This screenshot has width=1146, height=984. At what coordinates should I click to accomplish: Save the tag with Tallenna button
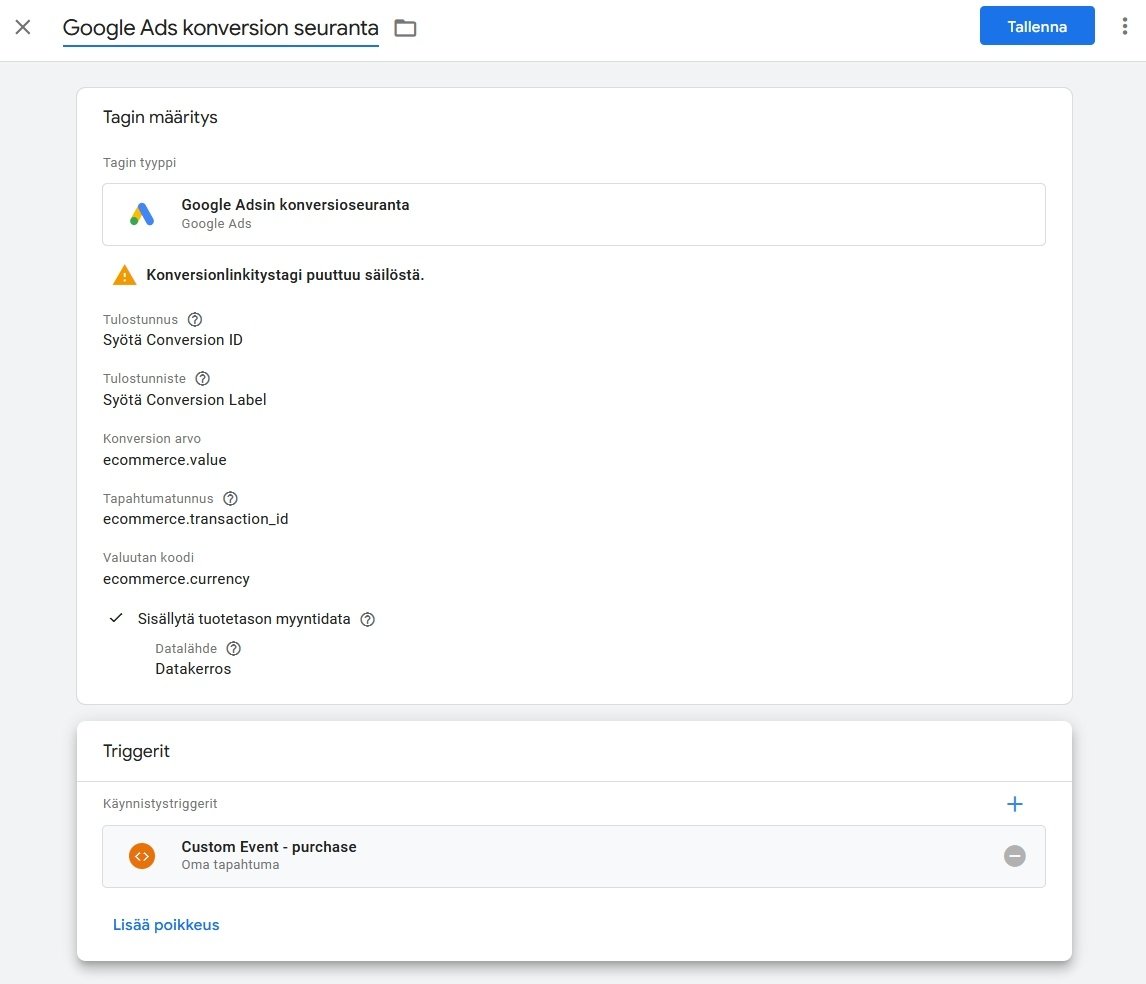click(1036, 26)
